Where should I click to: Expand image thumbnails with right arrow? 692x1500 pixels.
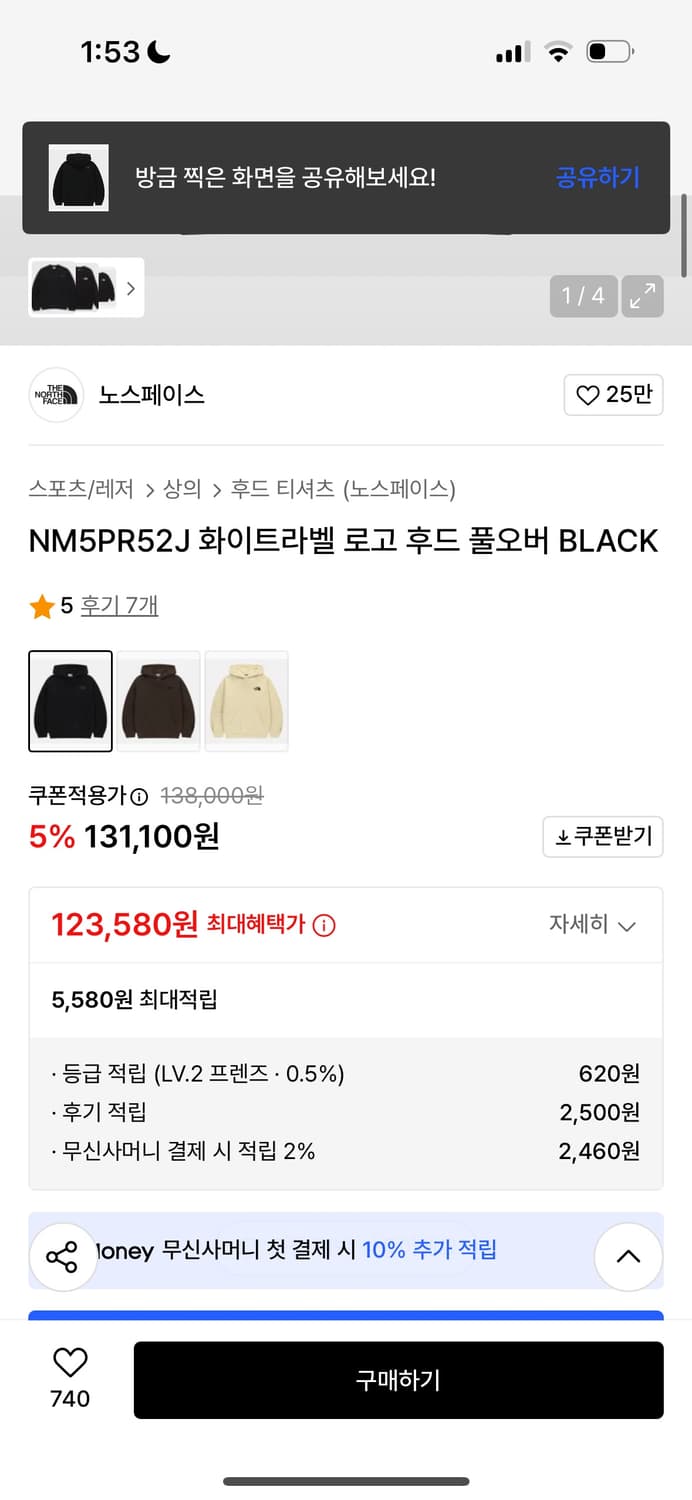(131, 288)
